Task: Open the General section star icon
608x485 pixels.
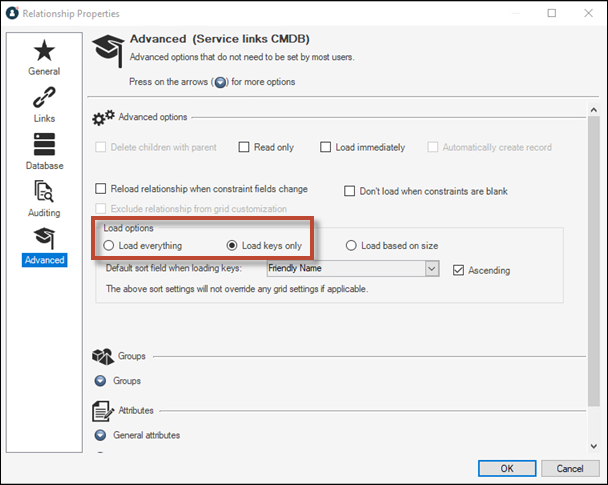Action: pos(44,51)
